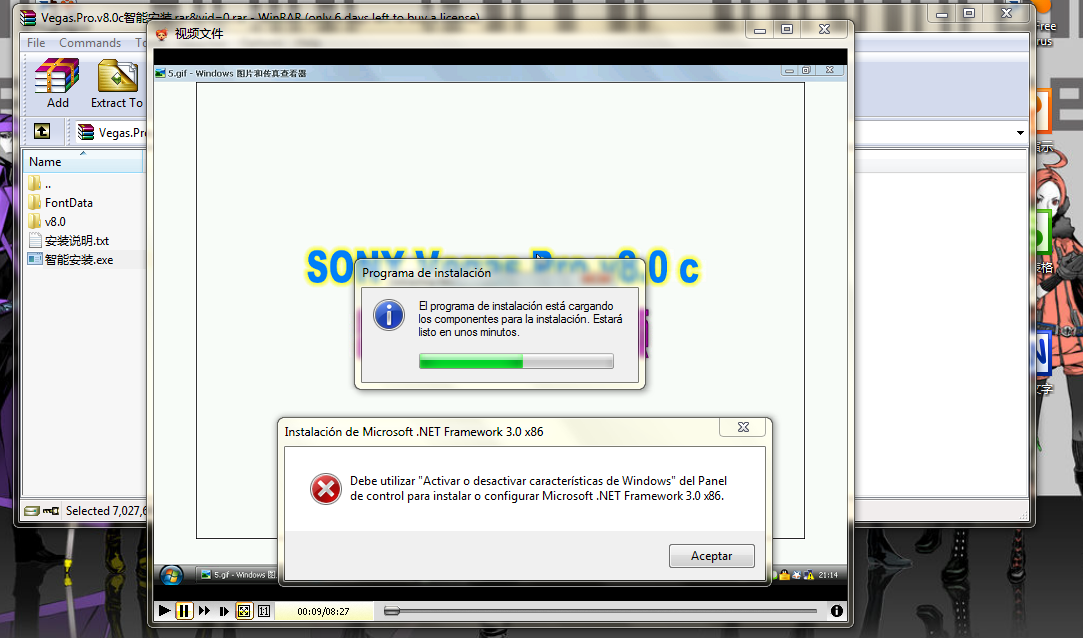Open the File menu in WinRAR
This screenshot has width=1083, height=638.
point(36,43)
